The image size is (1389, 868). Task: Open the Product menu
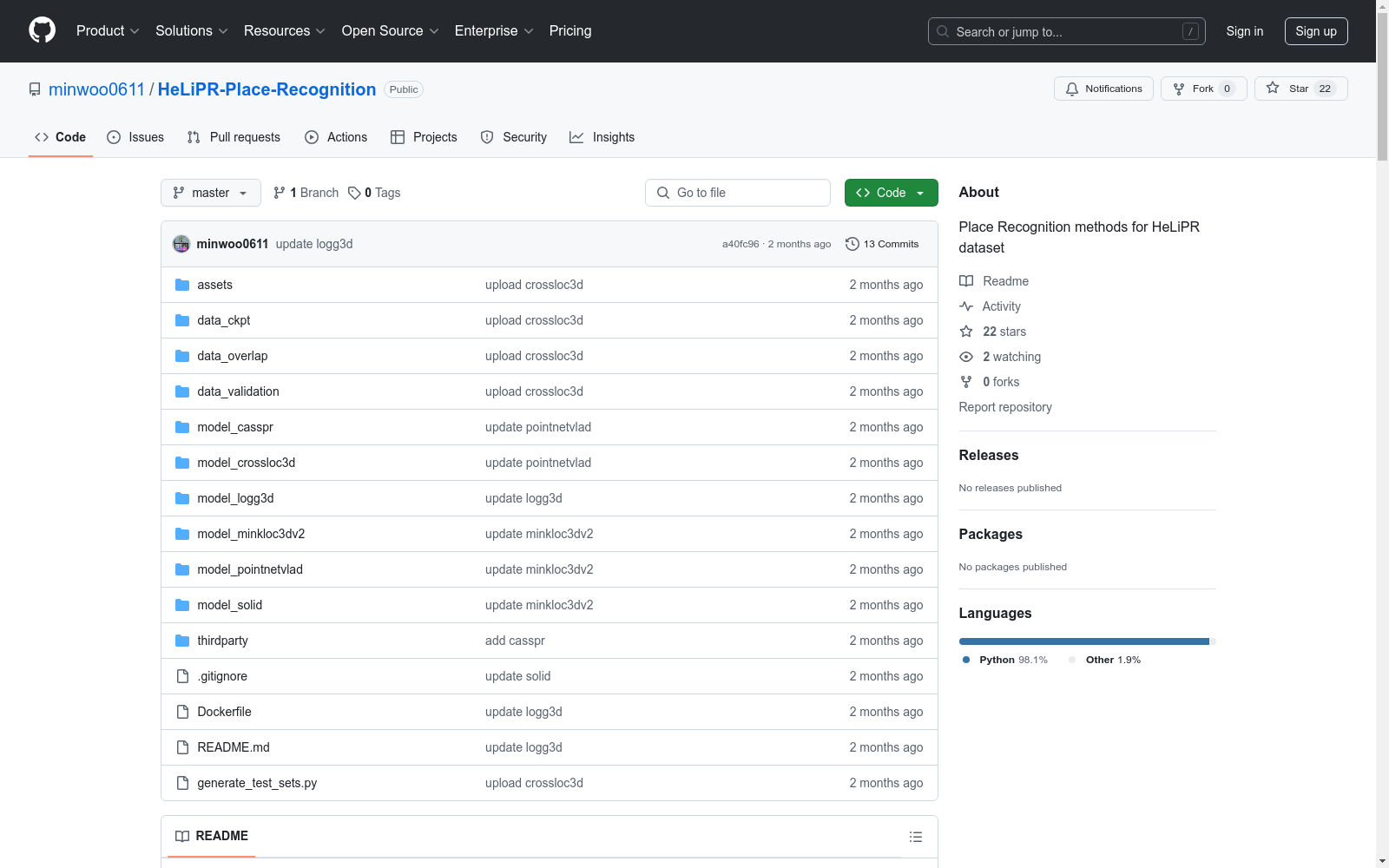[108, 31]
